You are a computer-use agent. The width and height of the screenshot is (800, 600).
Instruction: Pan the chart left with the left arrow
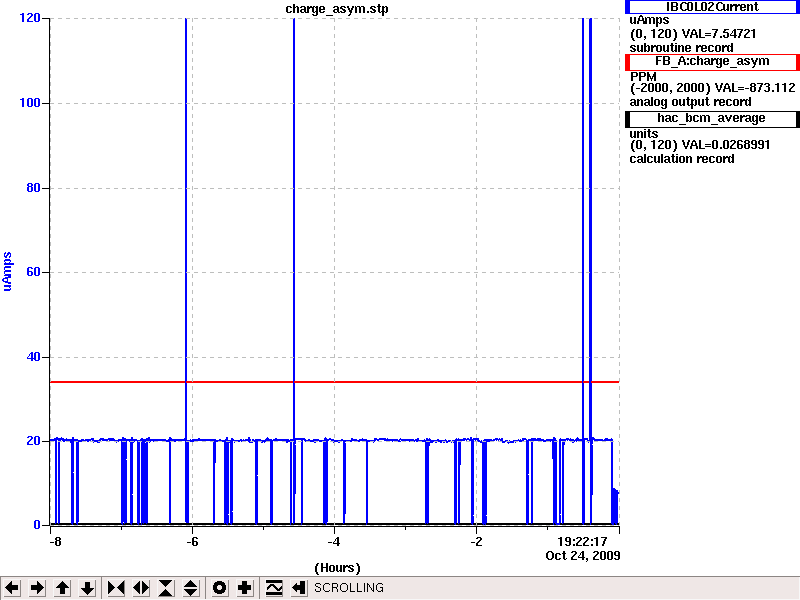click(12, 588)
